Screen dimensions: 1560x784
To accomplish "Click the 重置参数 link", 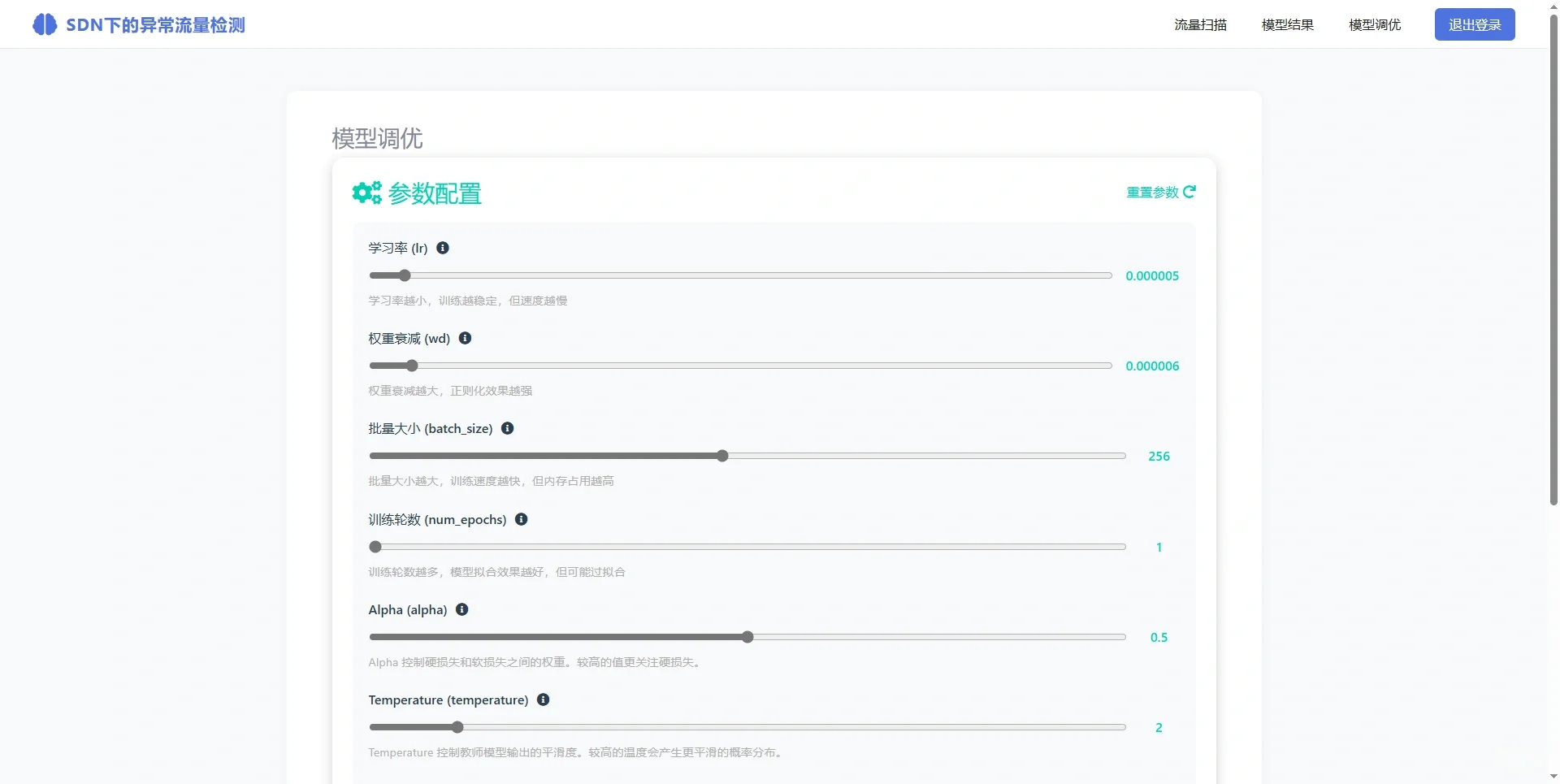I will click(x=1151, y=192).
